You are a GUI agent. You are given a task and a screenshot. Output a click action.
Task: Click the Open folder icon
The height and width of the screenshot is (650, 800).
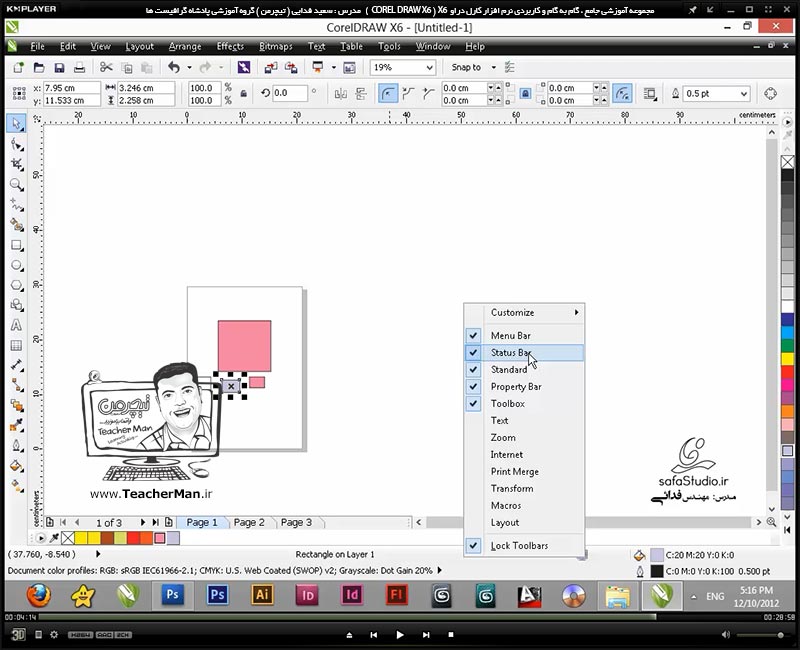(39, 67)
